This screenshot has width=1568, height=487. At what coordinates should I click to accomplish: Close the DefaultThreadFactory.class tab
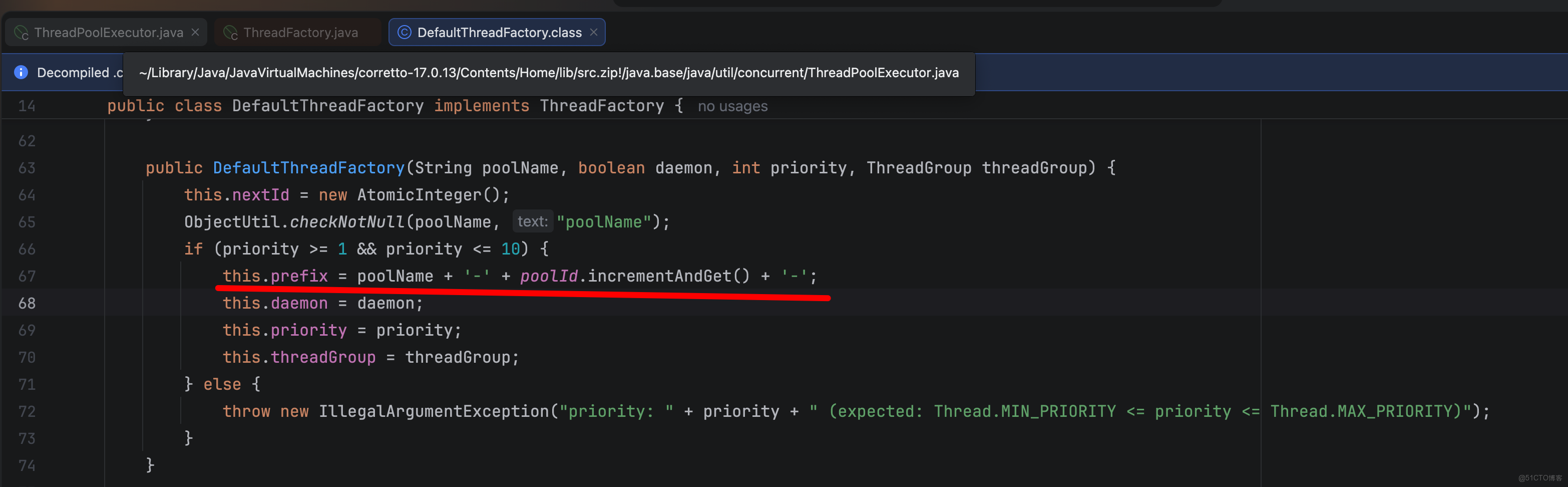593,32
